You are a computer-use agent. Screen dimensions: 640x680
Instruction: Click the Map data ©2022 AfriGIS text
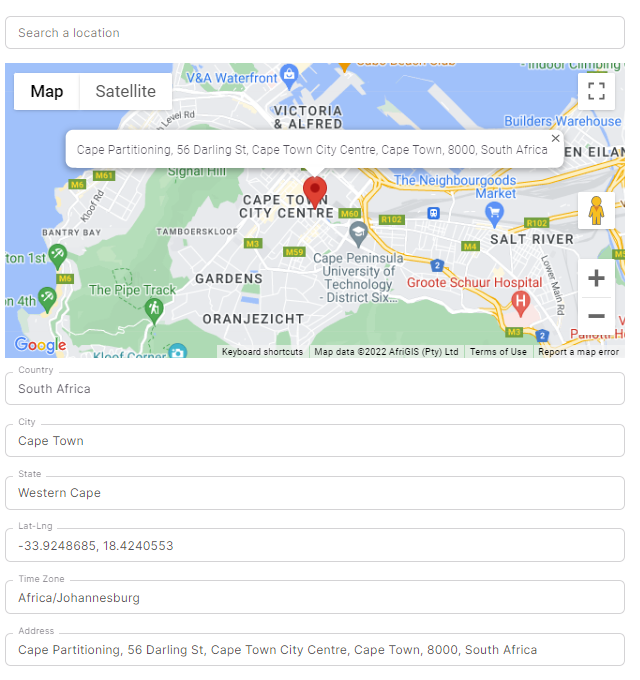pos(386,352)
